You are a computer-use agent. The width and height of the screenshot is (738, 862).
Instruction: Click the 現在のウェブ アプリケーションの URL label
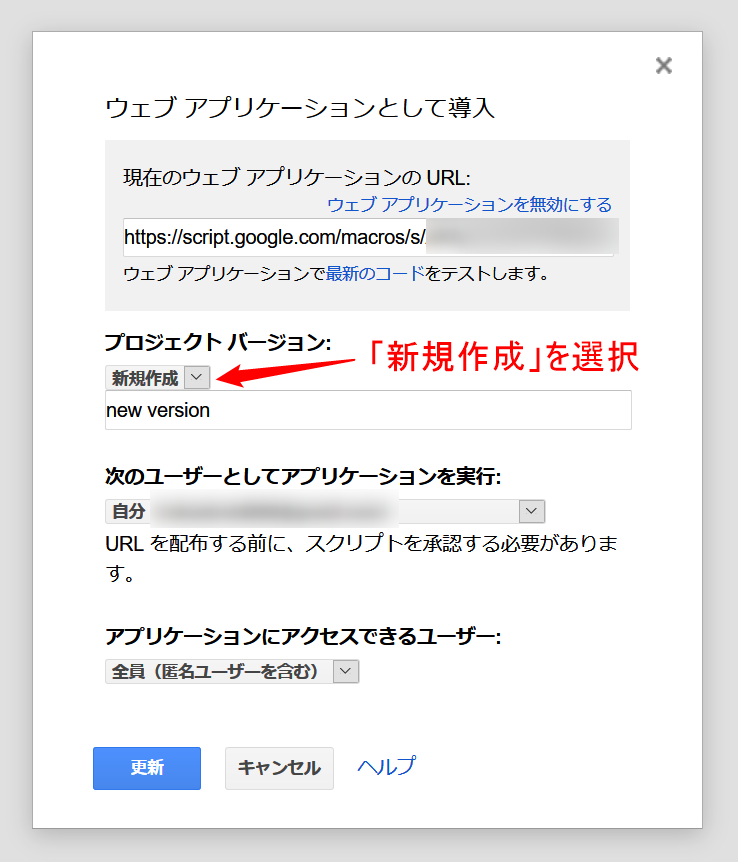click(297, 178)
